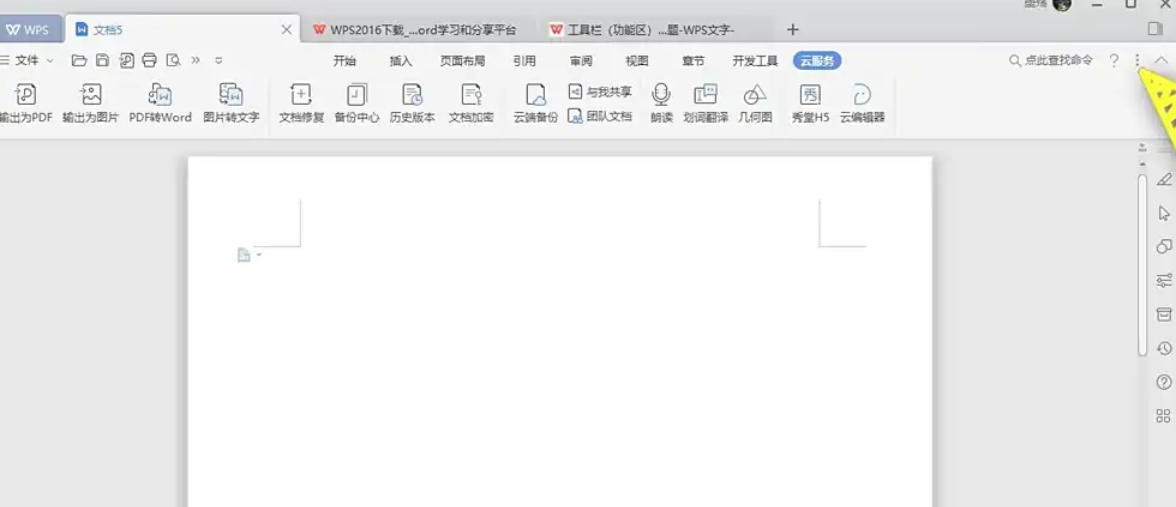The image size is (1176, 507).
Task: Expand more quick access tools with » chevron
Action: point(196,61)
